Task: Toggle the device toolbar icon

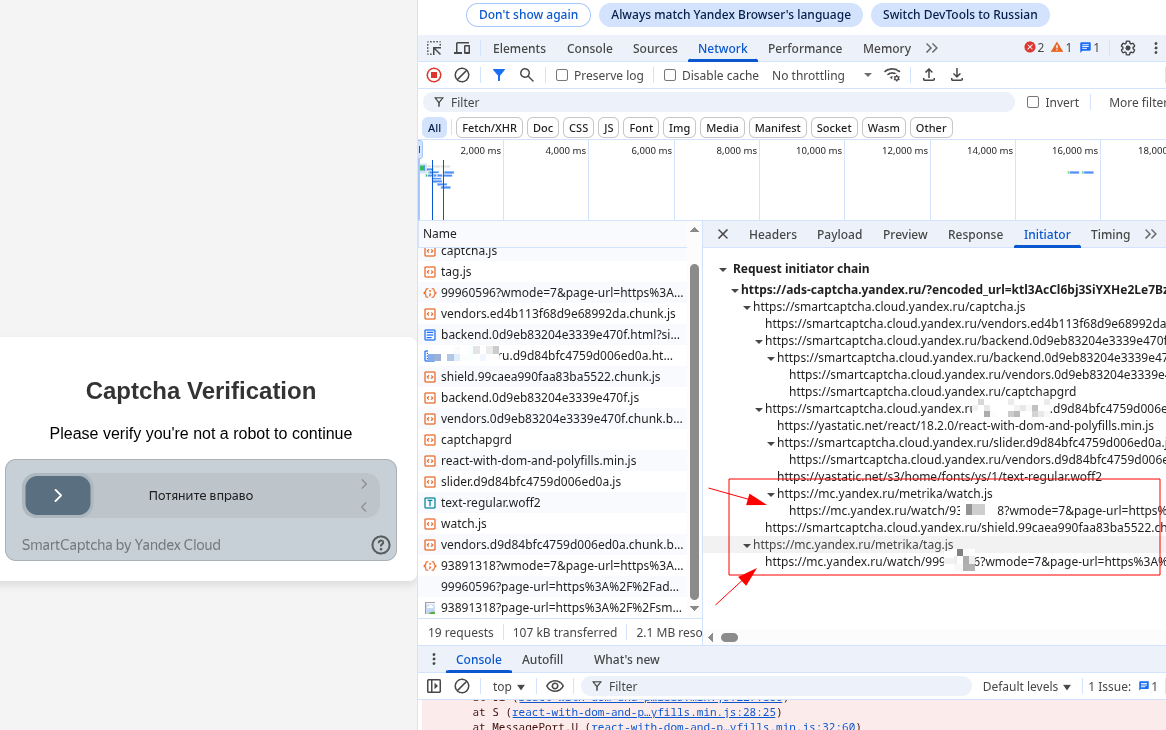Action: pos(462,48)
